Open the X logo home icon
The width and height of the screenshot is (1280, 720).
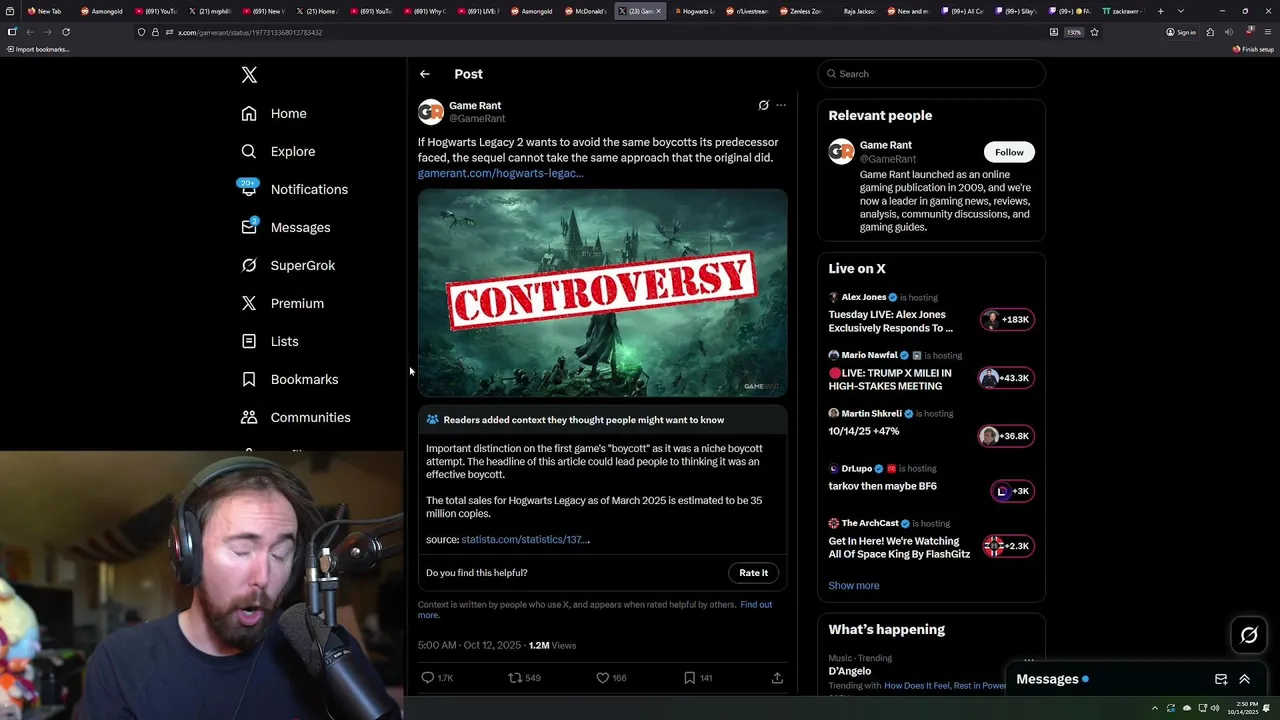pyautogui.click(x=249, y=75)
